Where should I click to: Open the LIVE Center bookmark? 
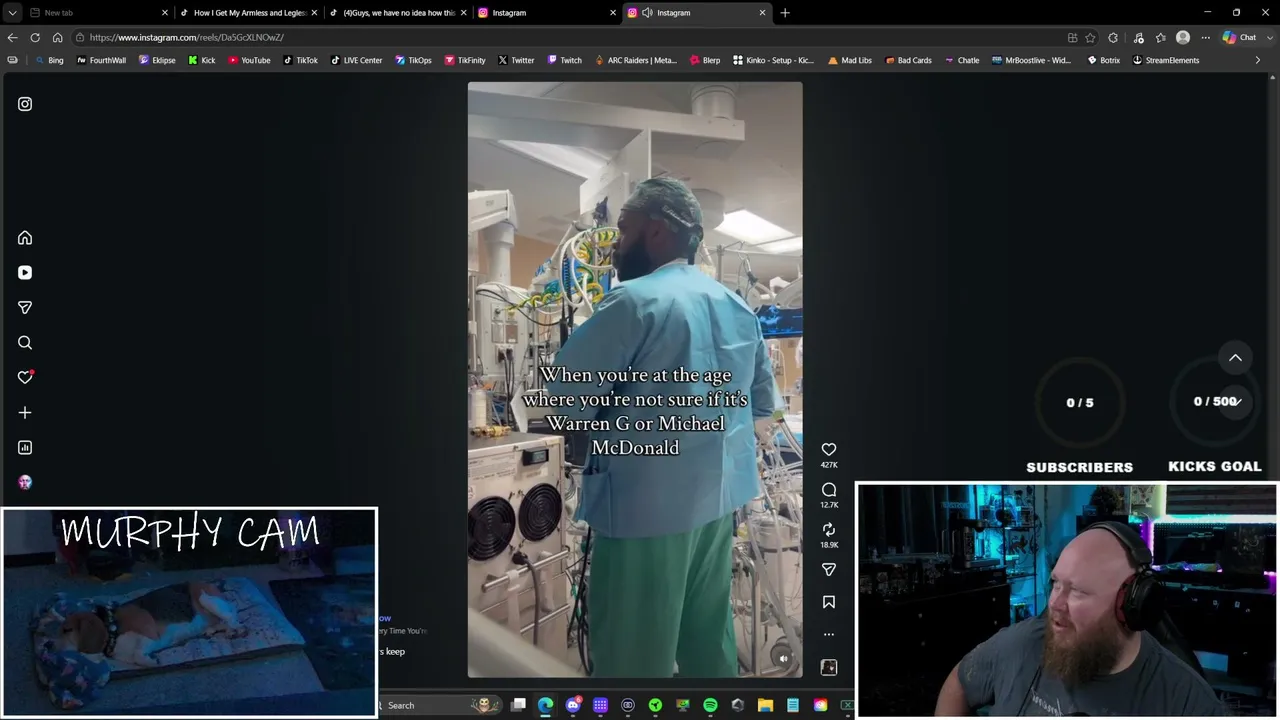tap(356, 60)
